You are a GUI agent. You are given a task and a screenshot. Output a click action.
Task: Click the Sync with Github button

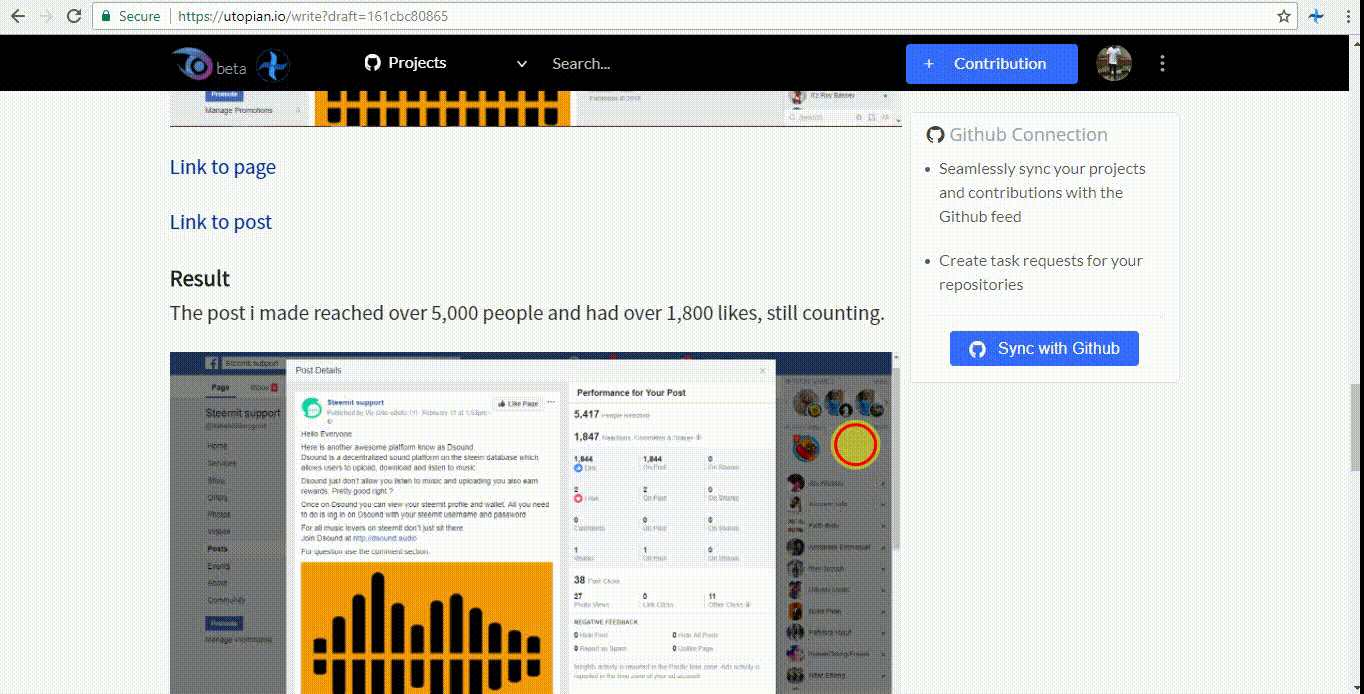coord(1044,348)
